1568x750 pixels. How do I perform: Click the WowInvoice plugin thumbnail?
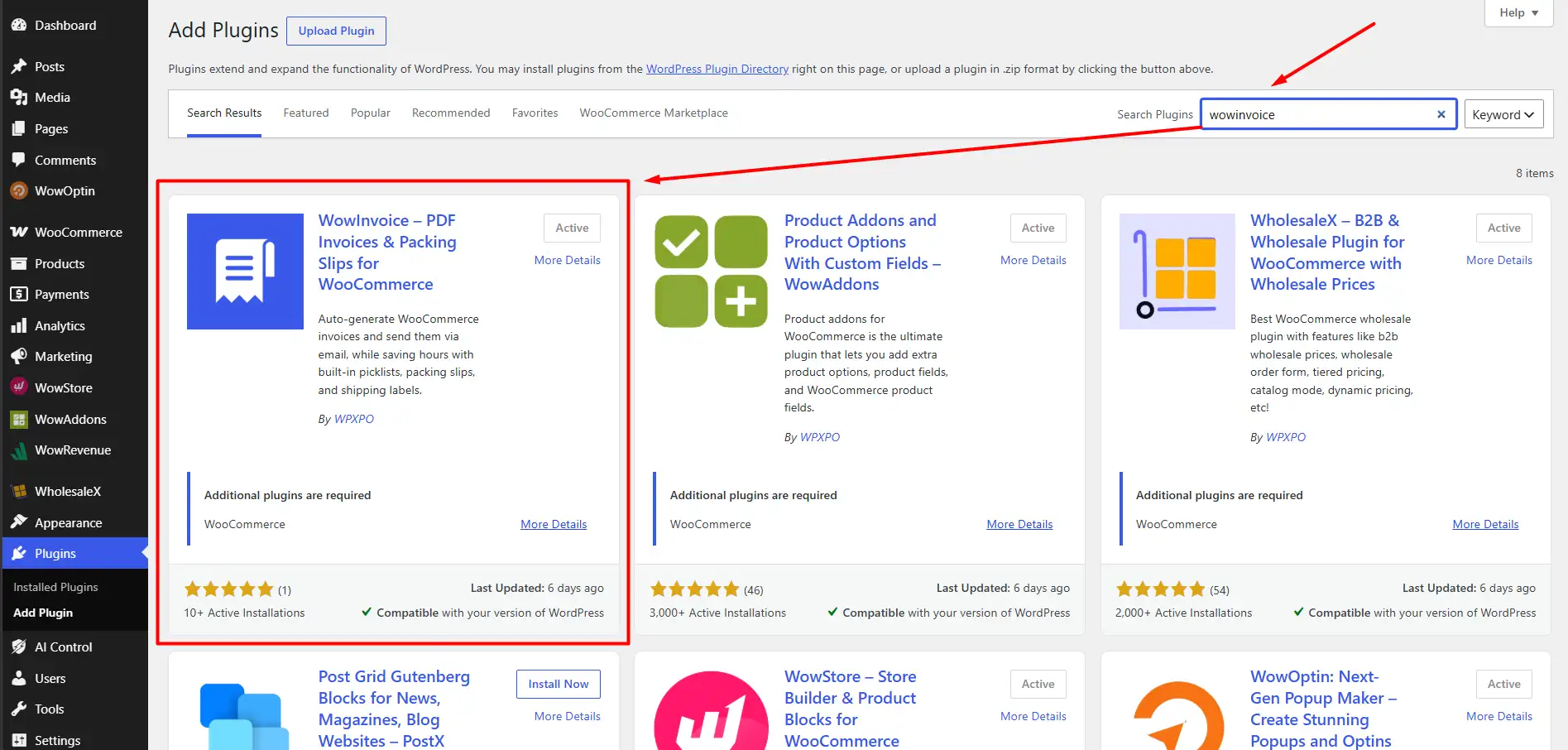pos(245,272)
